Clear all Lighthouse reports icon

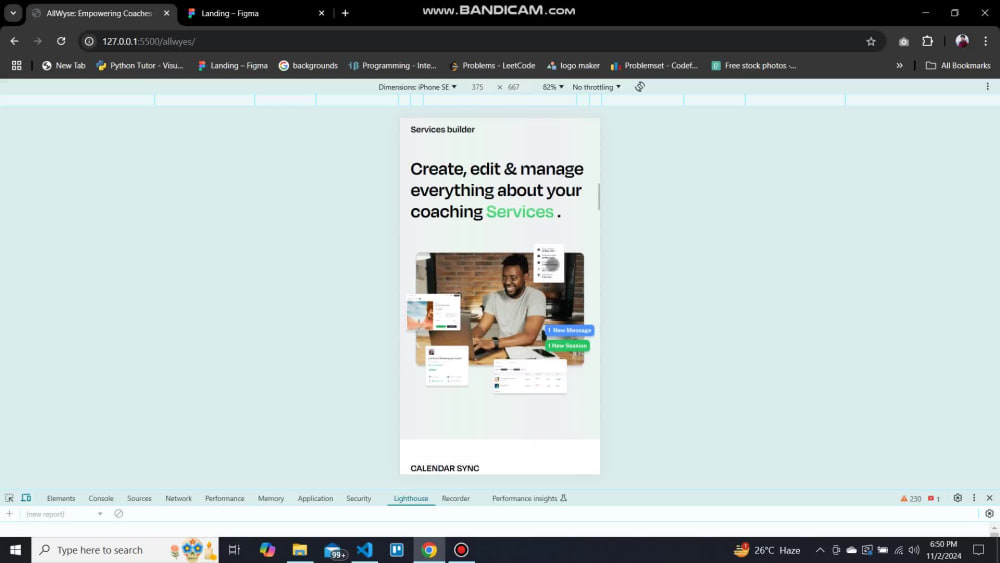tap(119, 514)
